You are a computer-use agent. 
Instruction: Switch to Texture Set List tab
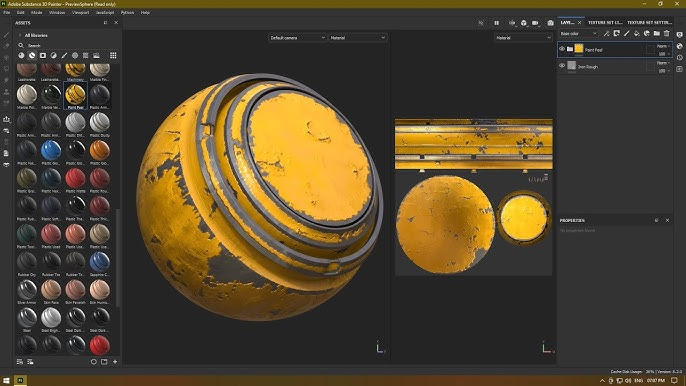click(605, 22)
